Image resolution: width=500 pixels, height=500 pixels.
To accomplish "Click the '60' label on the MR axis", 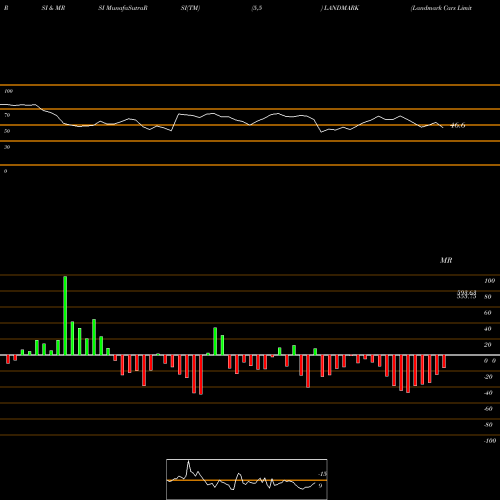I will click(x=488, y=313).
